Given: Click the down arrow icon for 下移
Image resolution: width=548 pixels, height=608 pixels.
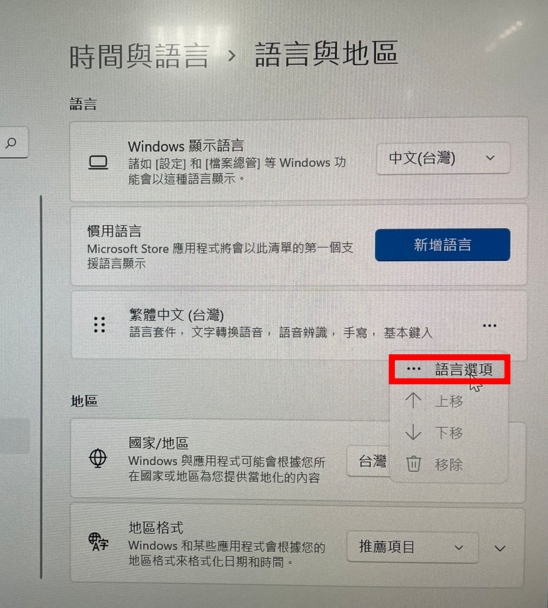Looking at the screenshot, I should 413,432.
